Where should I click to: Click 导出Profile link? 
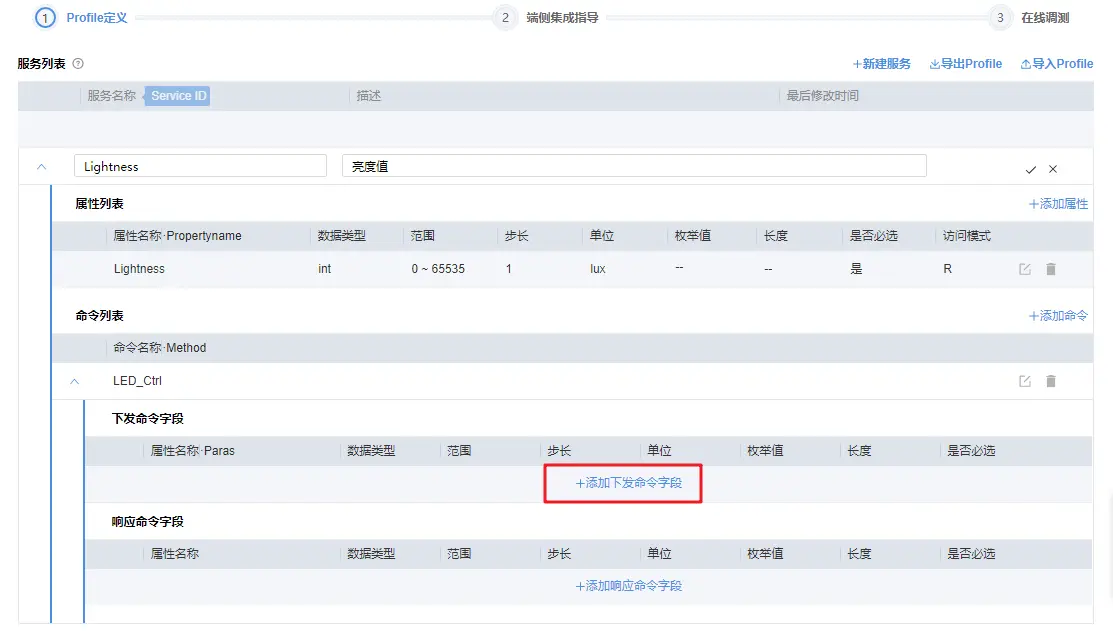(x=965, y=64)
